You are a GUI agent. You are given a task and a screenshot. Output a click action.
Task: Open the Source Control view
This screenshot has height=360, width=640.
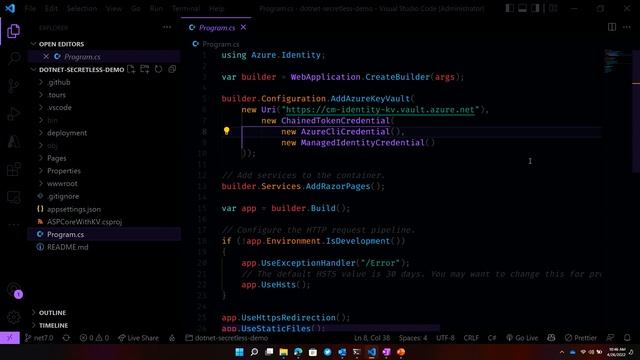13,86
